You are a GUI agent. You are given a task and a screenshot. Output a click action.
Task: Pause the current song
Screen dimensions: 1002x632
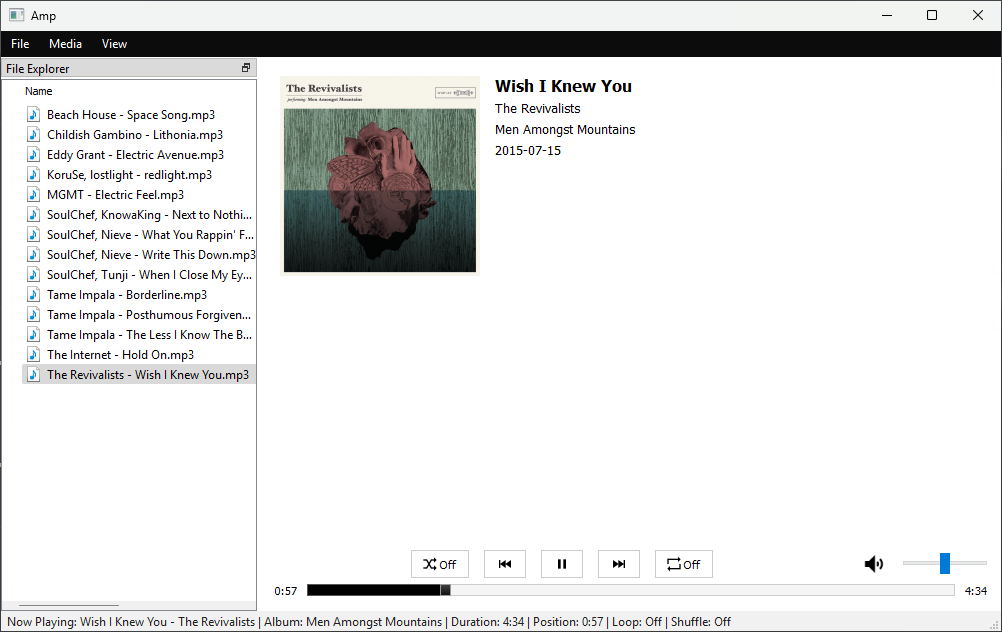coord(562,564)
